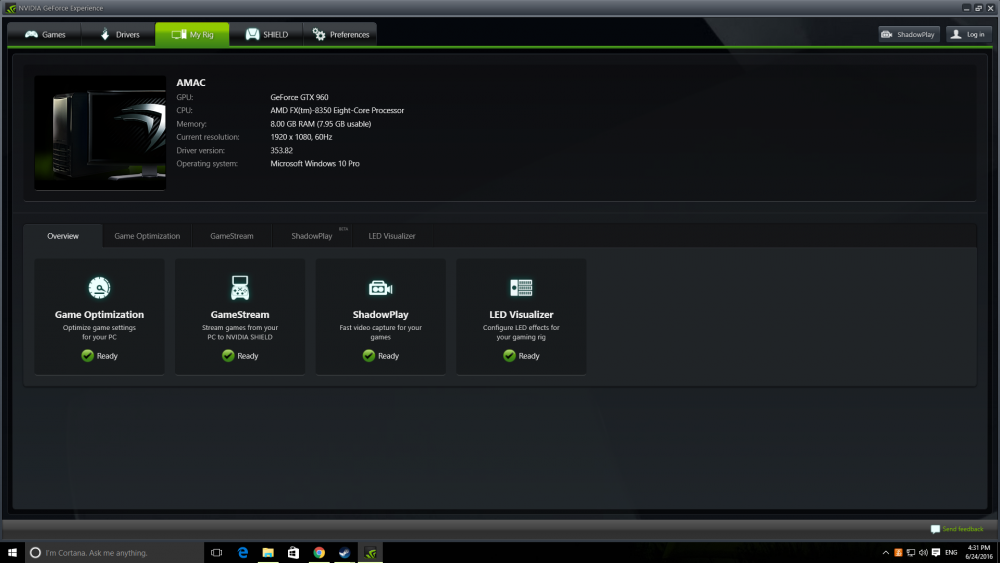
Task: Click the Ready checkmark under LED Visualizer
Action: click(x=509, y=356)
